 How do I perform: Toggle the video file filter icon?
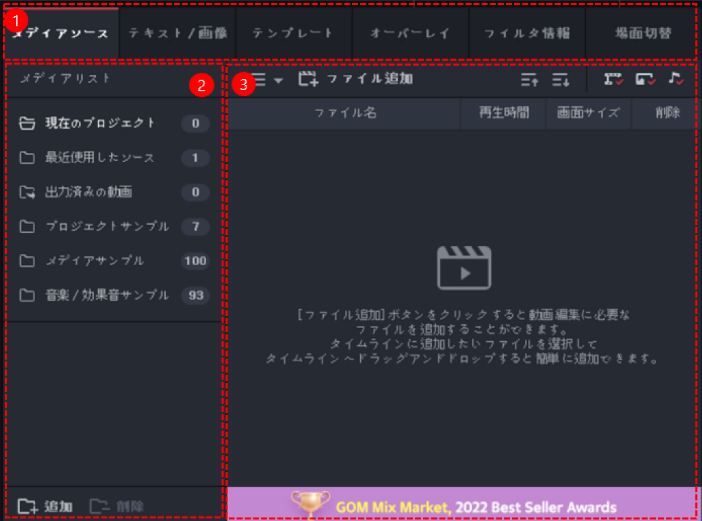(613, 79)
